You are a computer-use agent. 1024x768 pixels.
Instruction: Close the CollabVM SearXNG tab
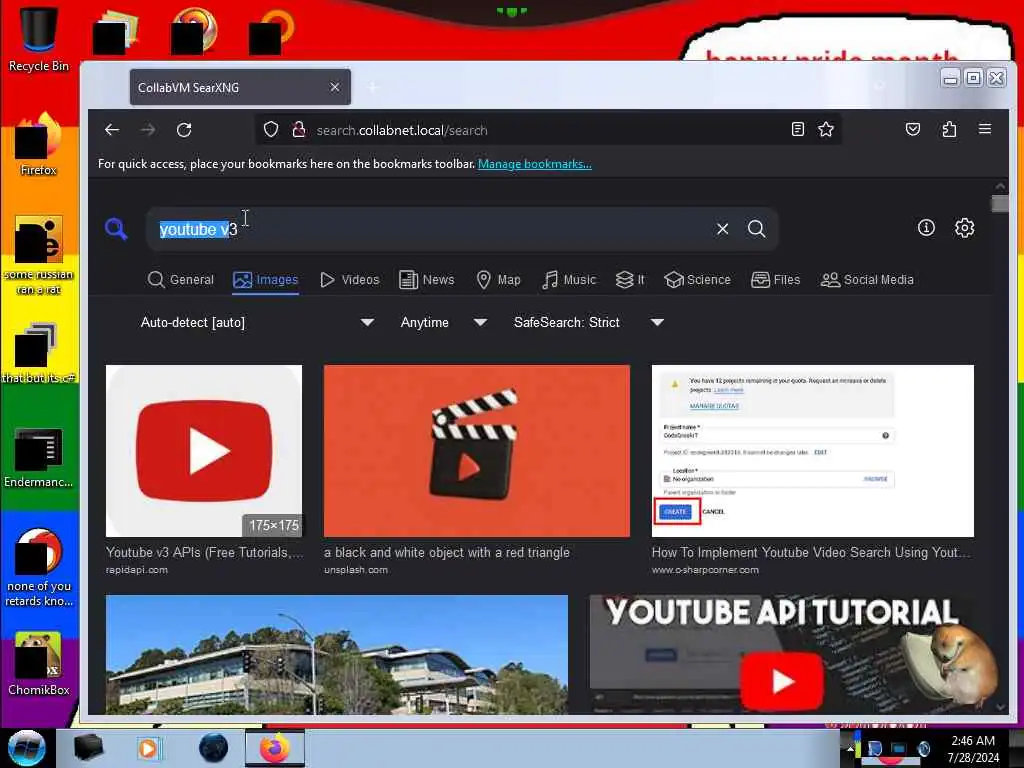coord(334,87)
